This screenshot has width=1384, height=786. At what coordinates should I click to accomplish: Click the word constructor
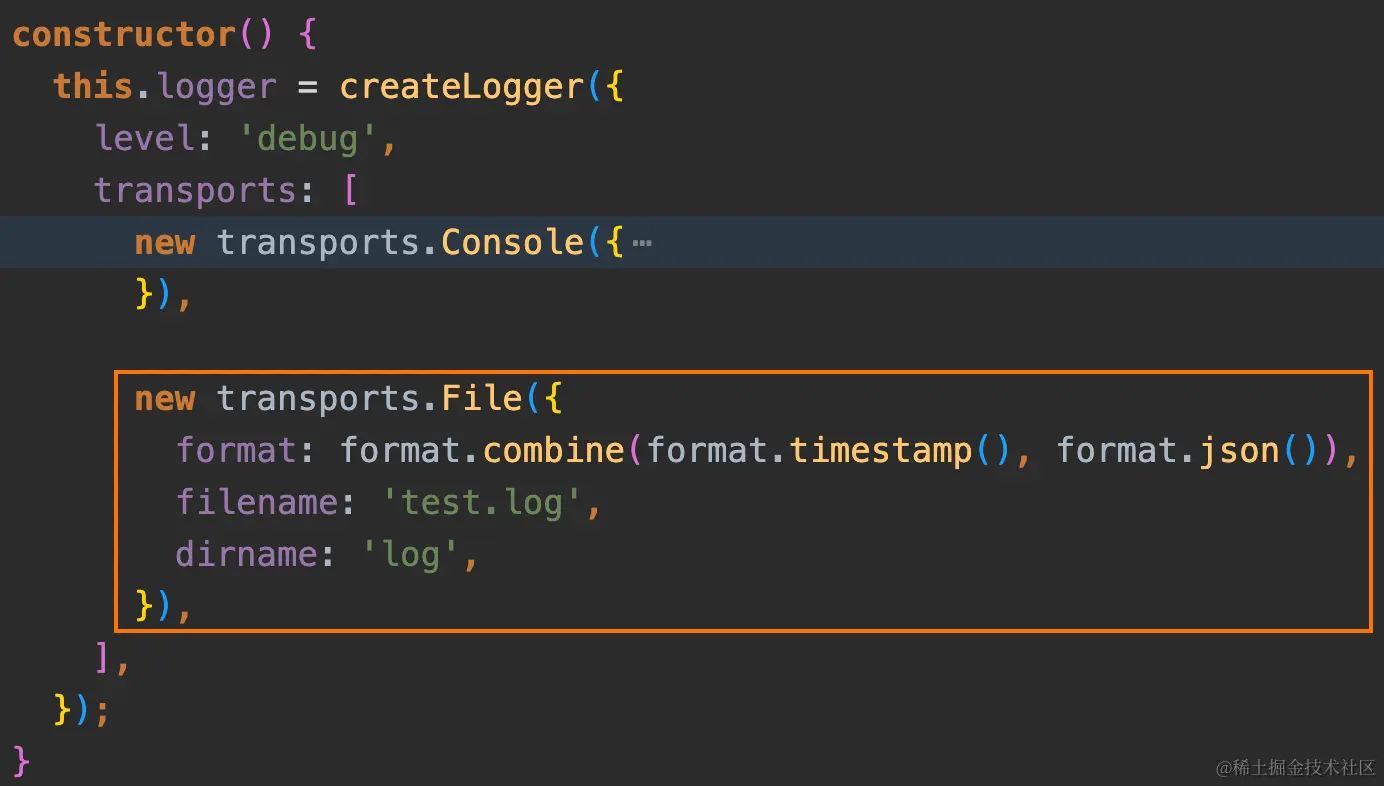click(125, 34)
